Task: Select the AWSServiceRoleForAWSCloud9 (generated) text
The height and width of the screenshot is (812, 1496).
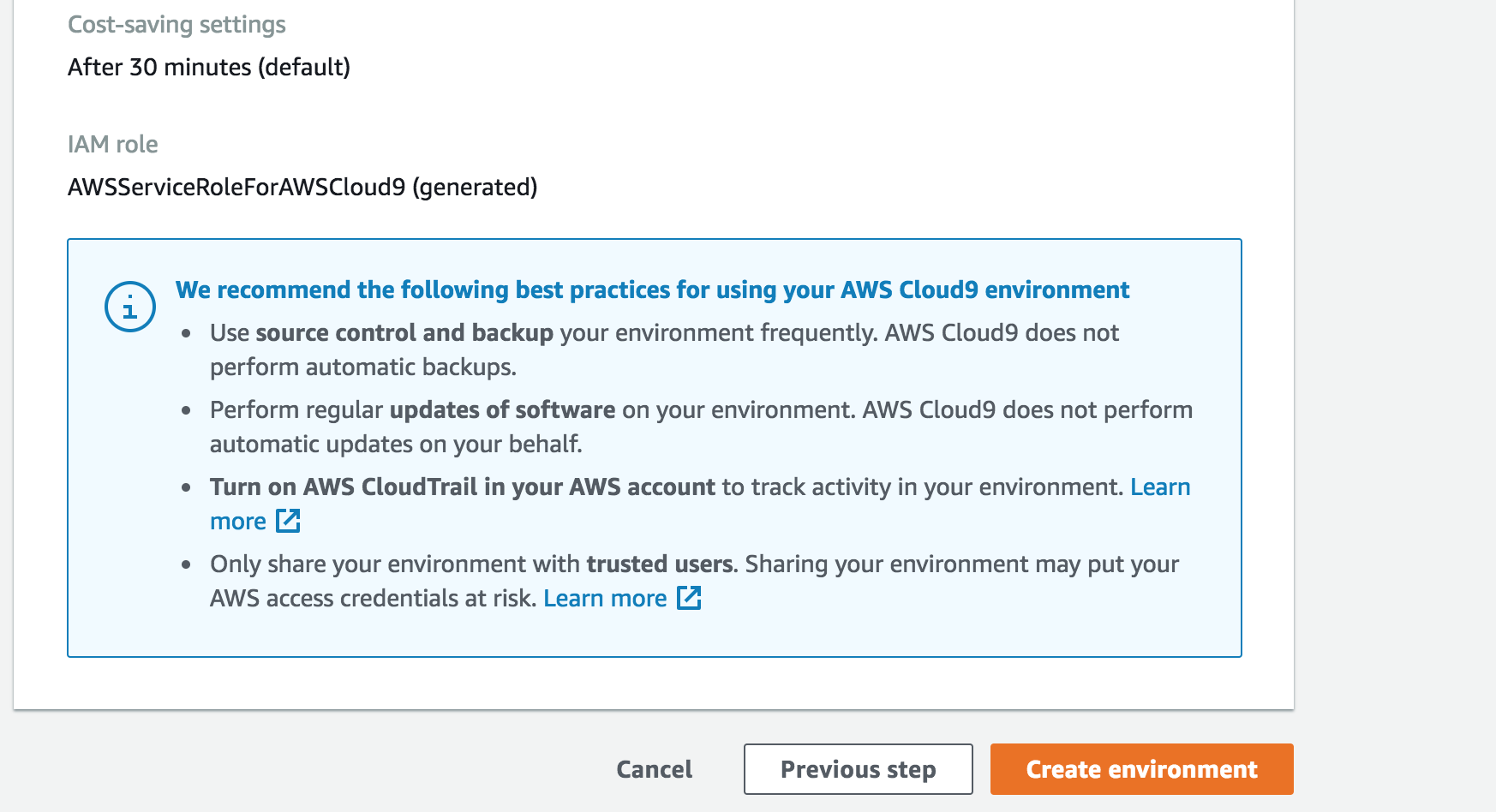Action: [x=302, y=187]
